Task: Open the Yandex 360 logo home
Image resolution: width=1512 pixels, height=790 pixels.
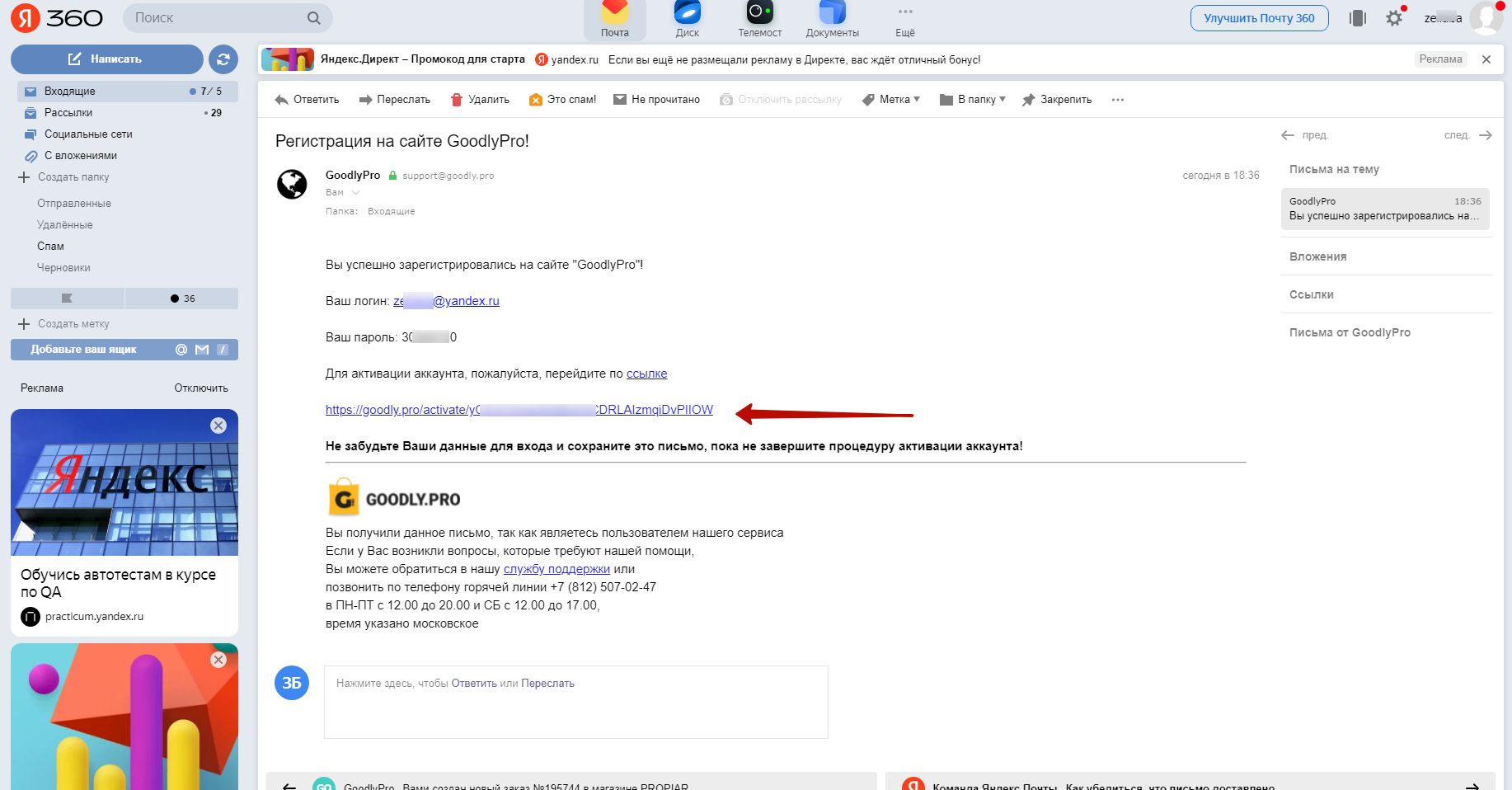Action: click(56, 18)
